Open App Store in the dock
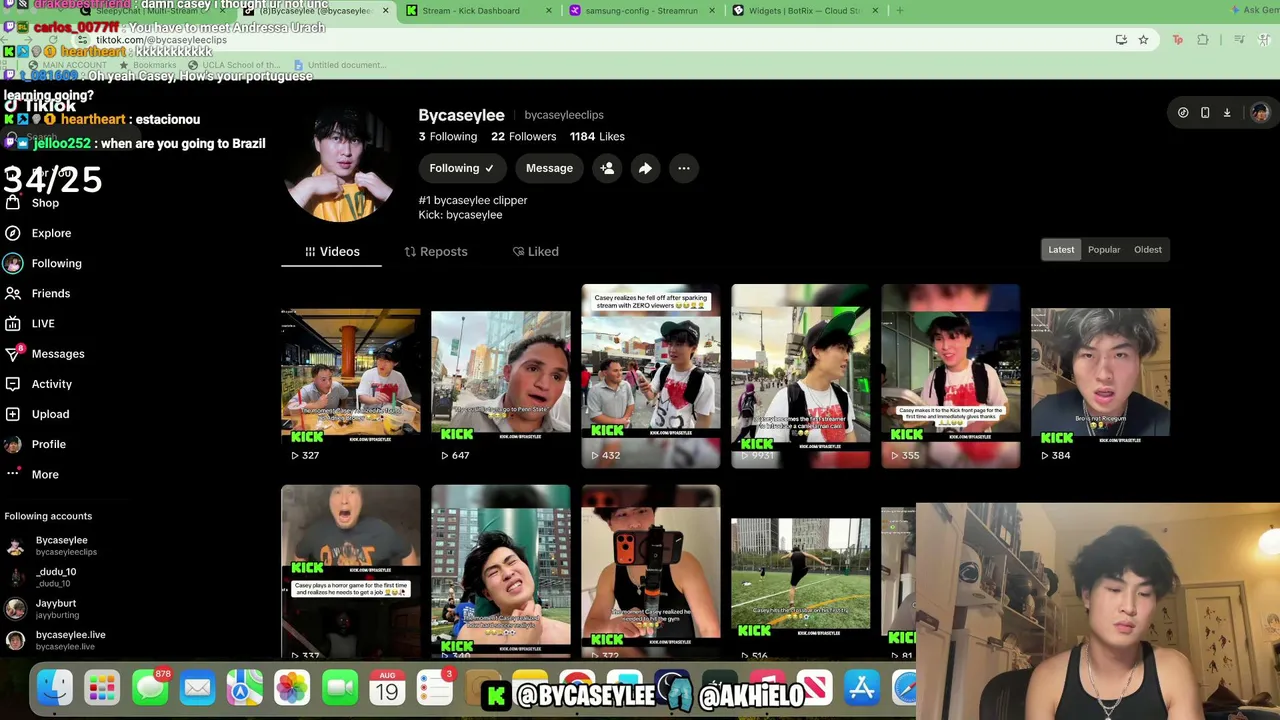Screen dimensions: 1280x720 click(x=861, y=688)
